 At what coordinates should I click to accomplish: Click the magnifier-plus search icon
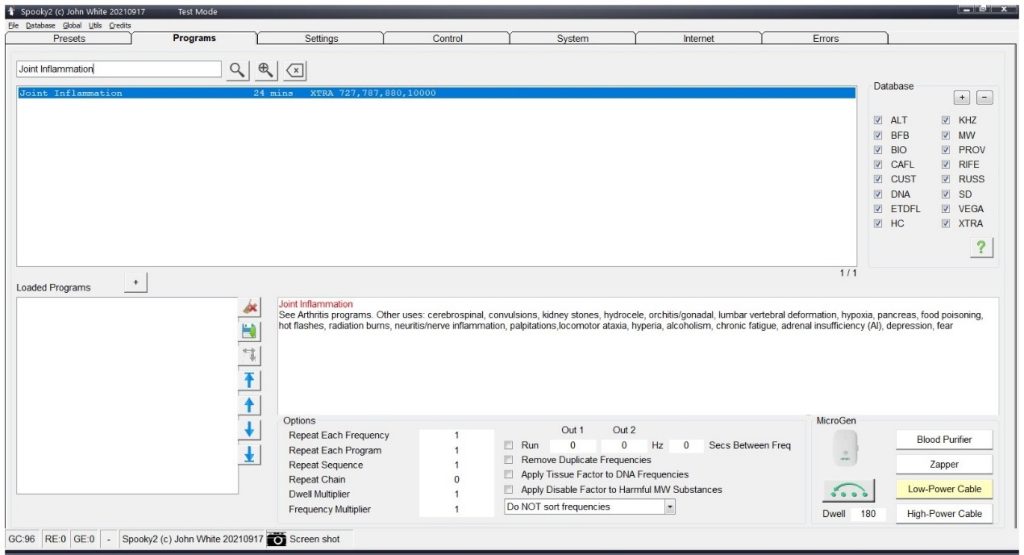coord(266,70)
